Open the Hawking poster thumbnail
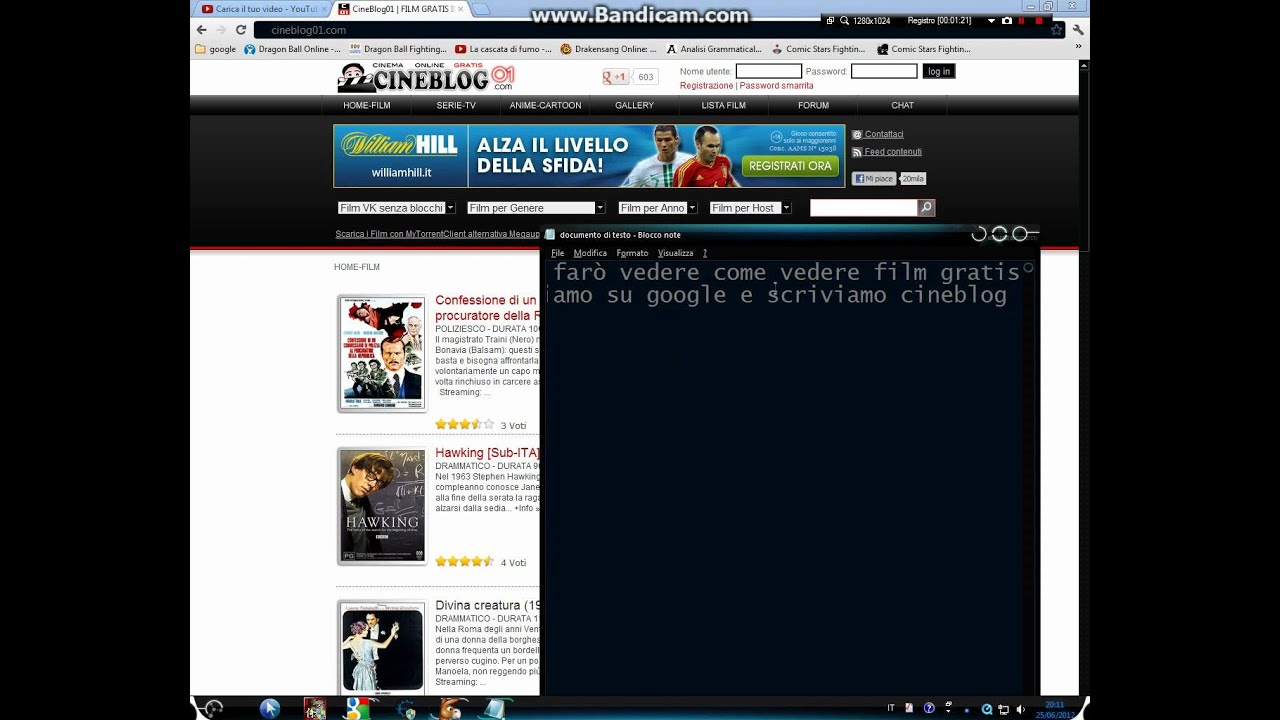 [x=382, y=505]
